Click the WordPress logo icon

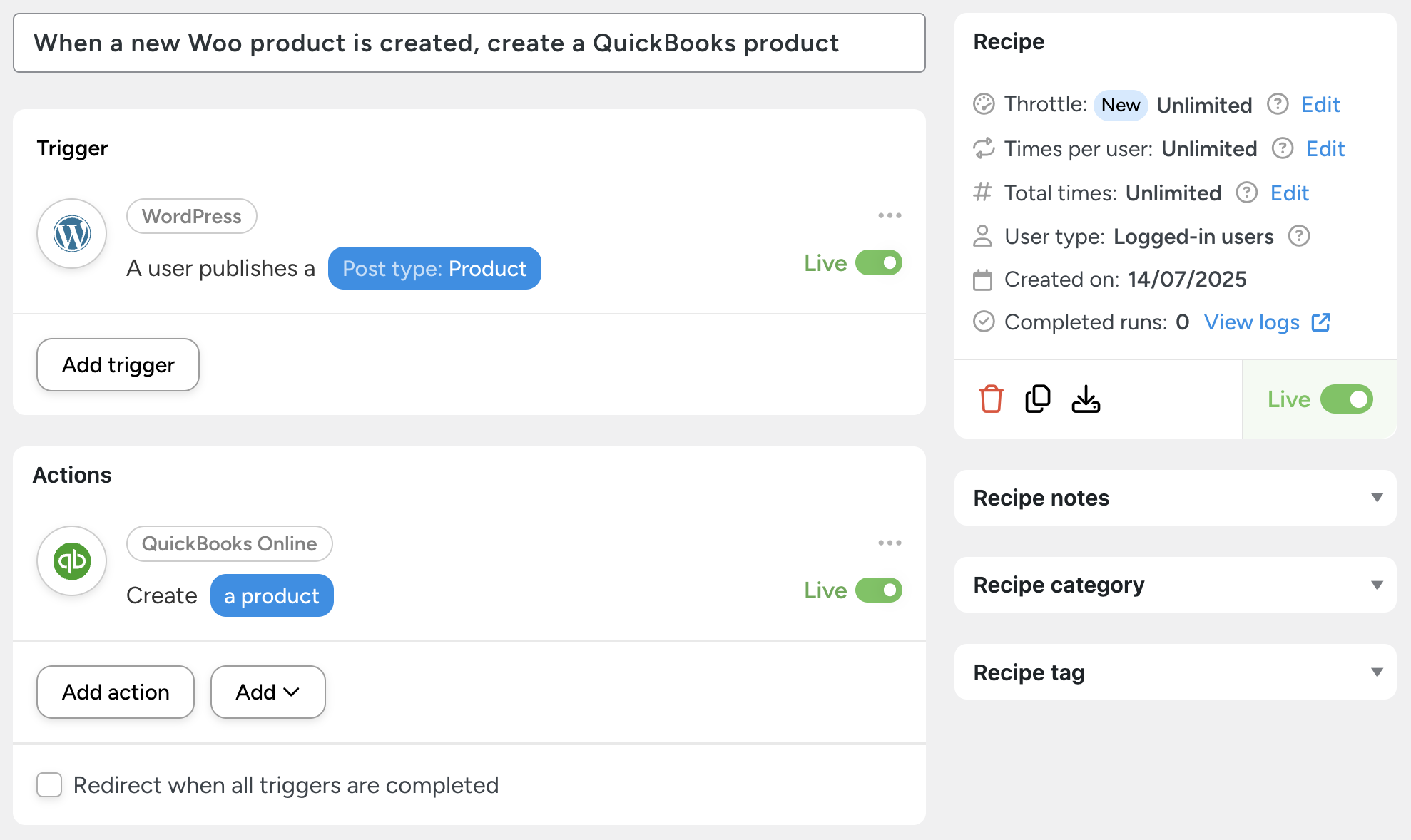point(72,234)
